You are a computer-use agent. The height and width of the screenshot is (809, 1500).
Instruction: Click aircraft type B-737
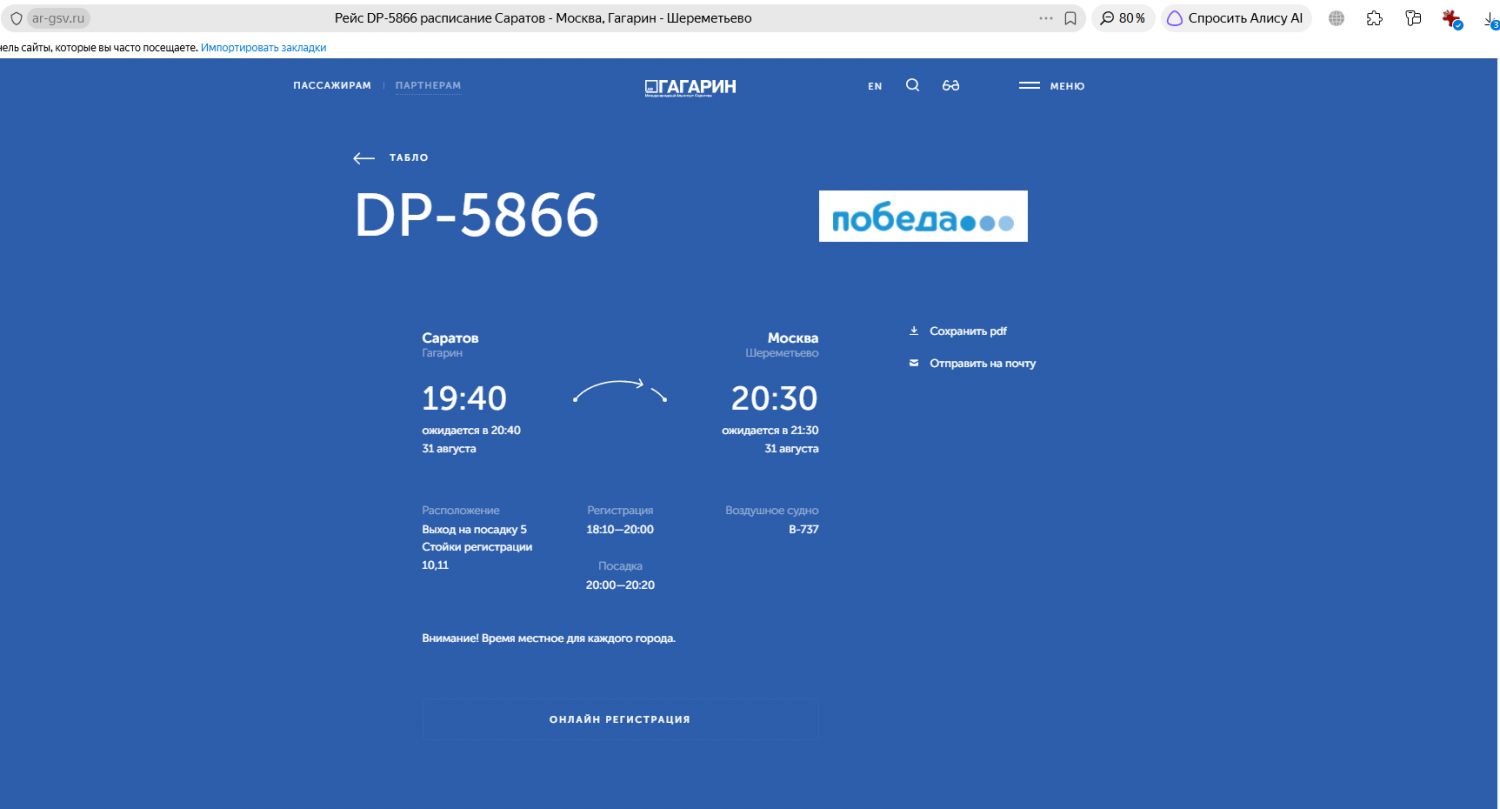pos(803,529)
